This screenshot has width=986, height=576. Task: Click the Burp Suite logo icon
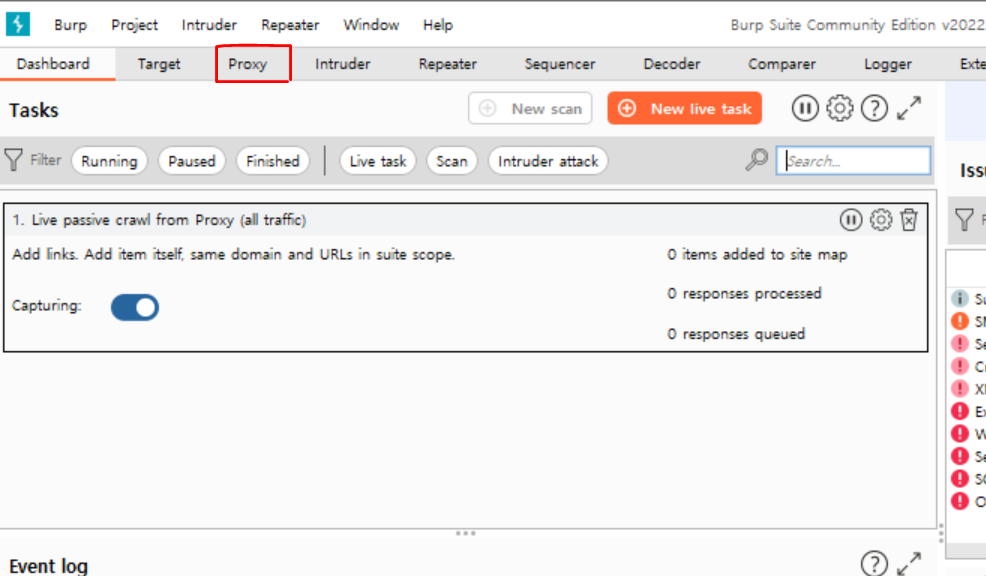pos(18,25)
